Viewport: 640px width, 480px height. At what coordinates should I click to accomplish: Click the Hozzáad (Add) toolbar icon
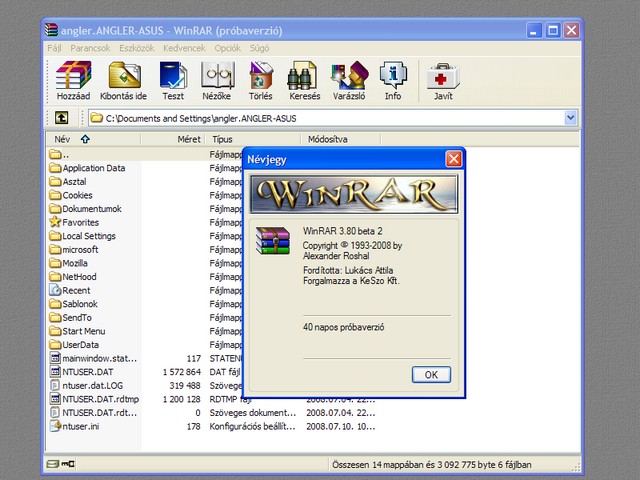click(x=73, y=80)
